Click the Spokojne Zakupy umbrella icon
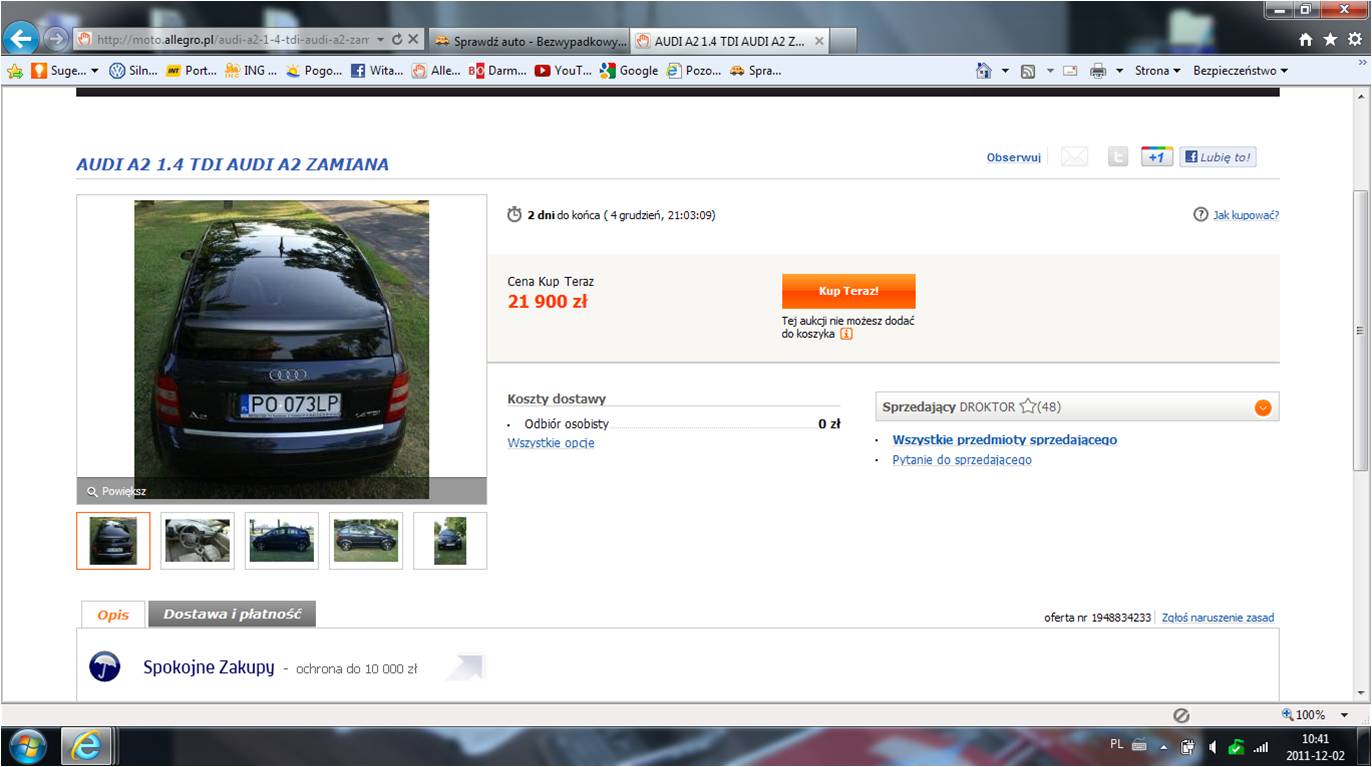The height and width of the screenshot is (767, 1372). click(105, 667)
